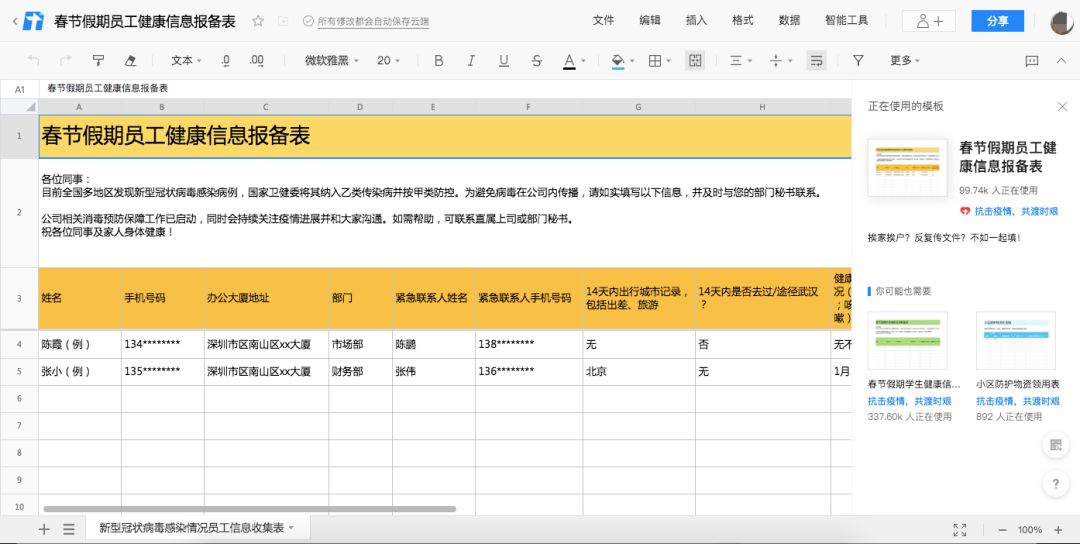Click the borders icon
Viewport: 1080px width, 544px height.
coord(655,61)
